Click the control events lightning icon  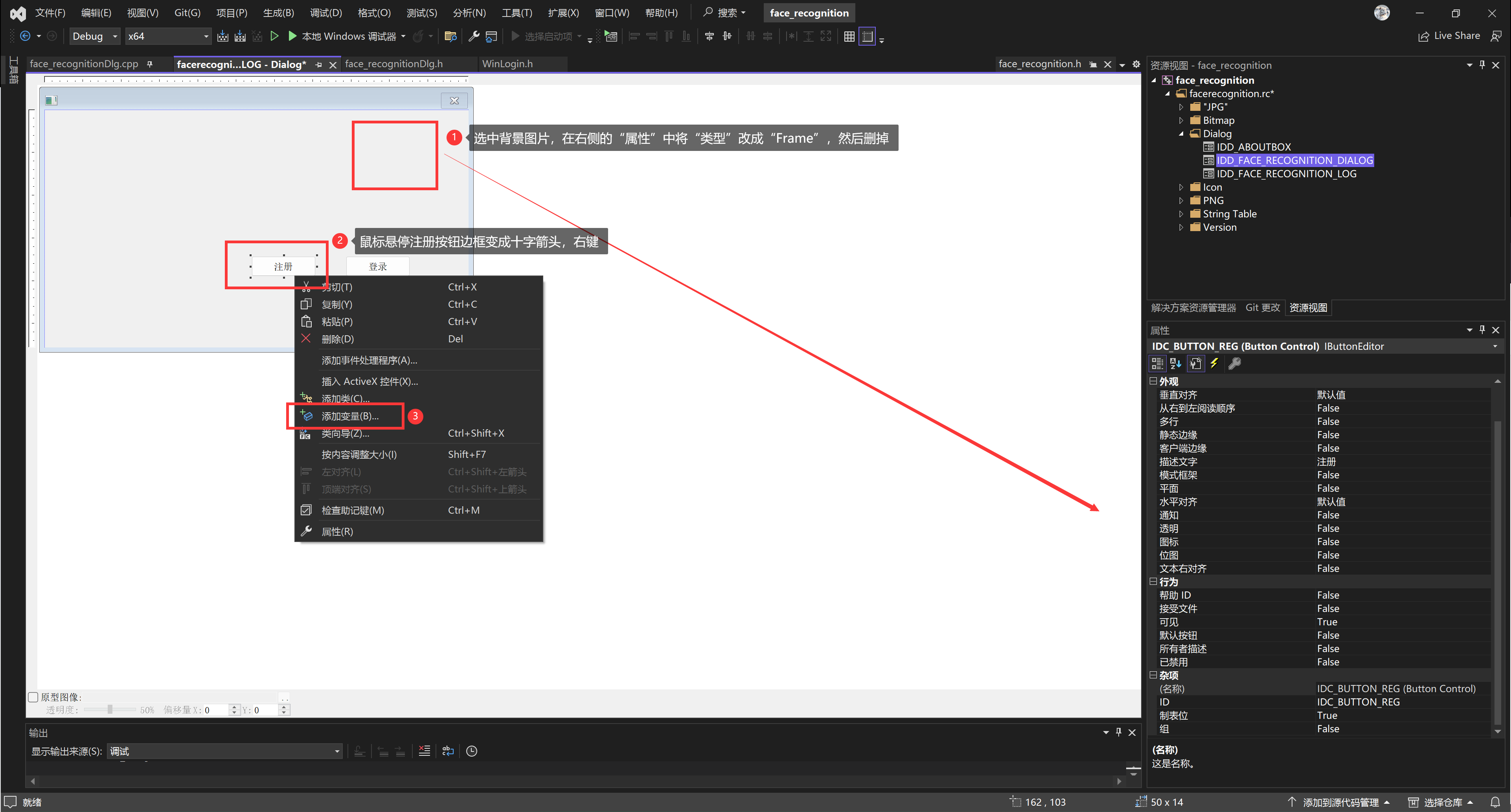[x=1214, y=364]
